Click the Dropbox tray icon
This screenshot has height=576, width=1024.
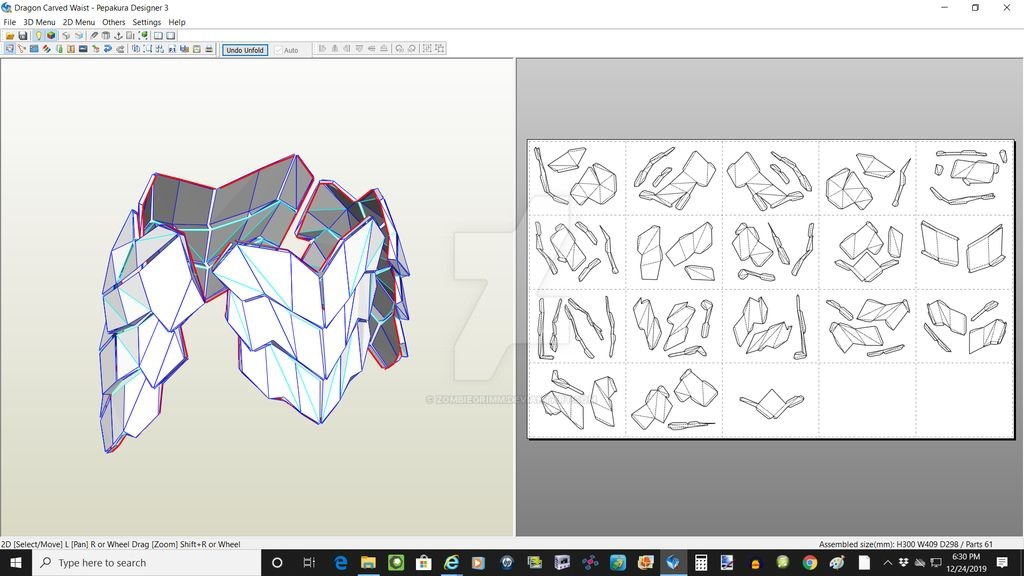tap(903, 562)
